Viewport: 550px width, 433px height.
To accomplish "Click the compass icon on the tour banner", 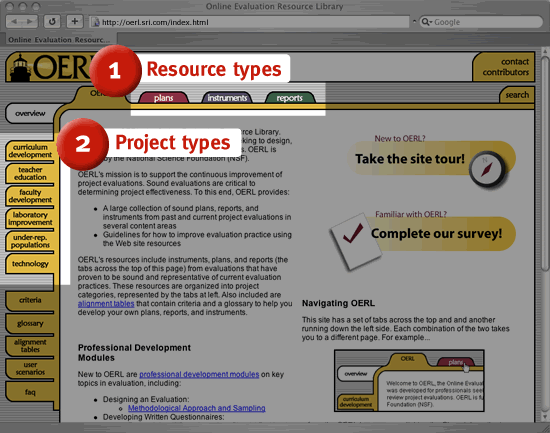I will (487, 169).
